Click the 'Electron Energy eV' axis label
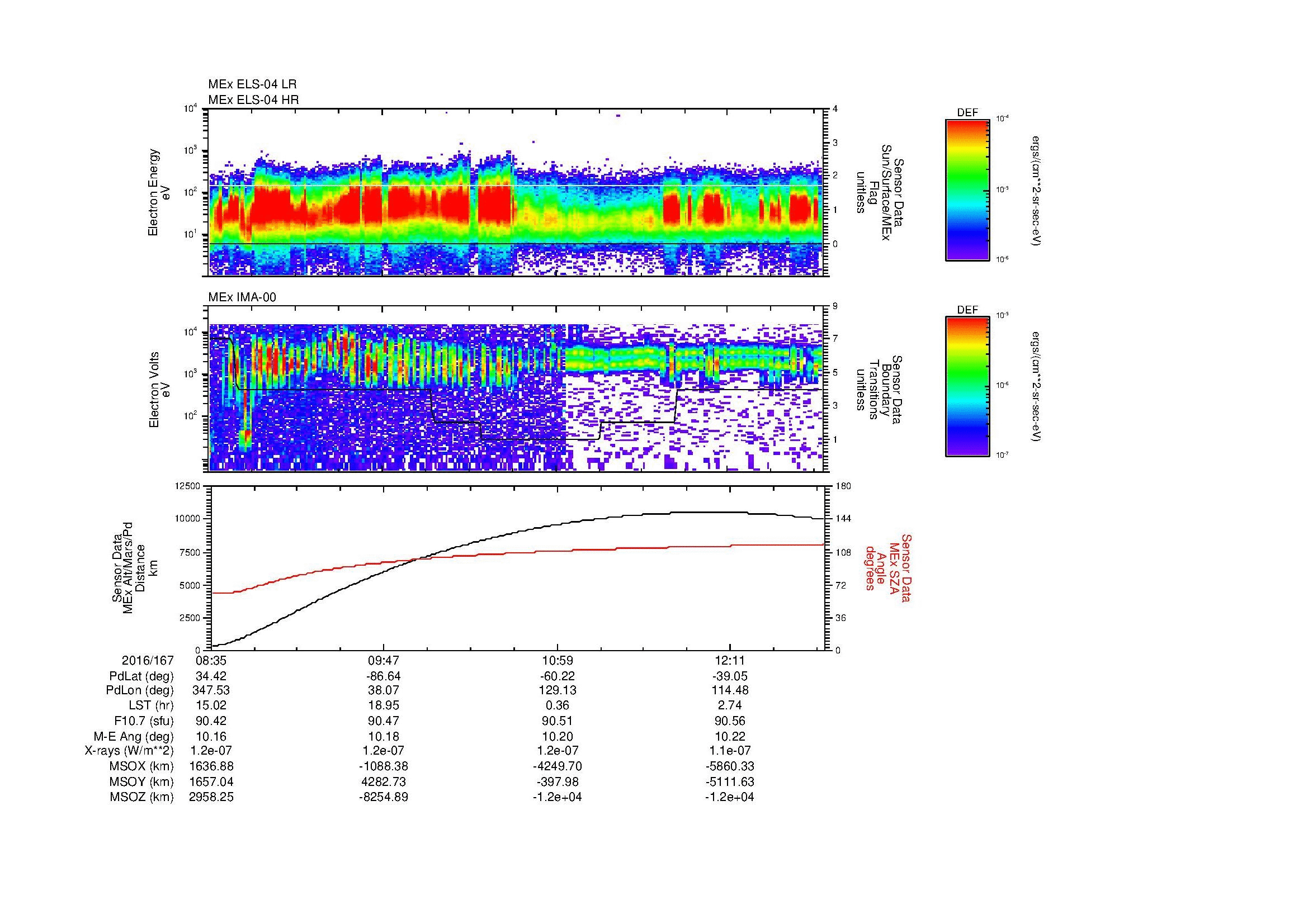 coord(159,192)
